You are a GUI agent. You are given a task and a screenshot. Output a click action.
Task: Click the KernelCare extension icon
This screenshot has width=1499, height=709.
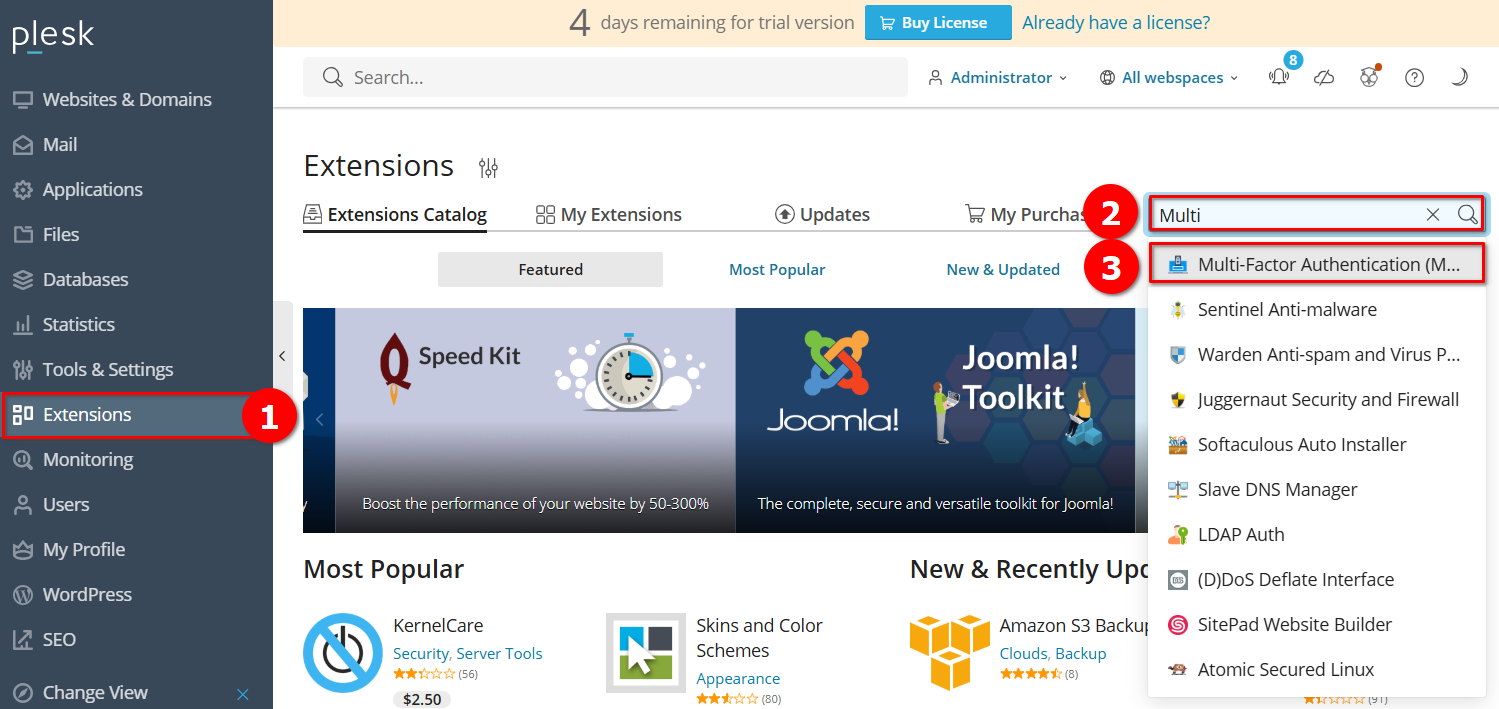click(343, 653)
